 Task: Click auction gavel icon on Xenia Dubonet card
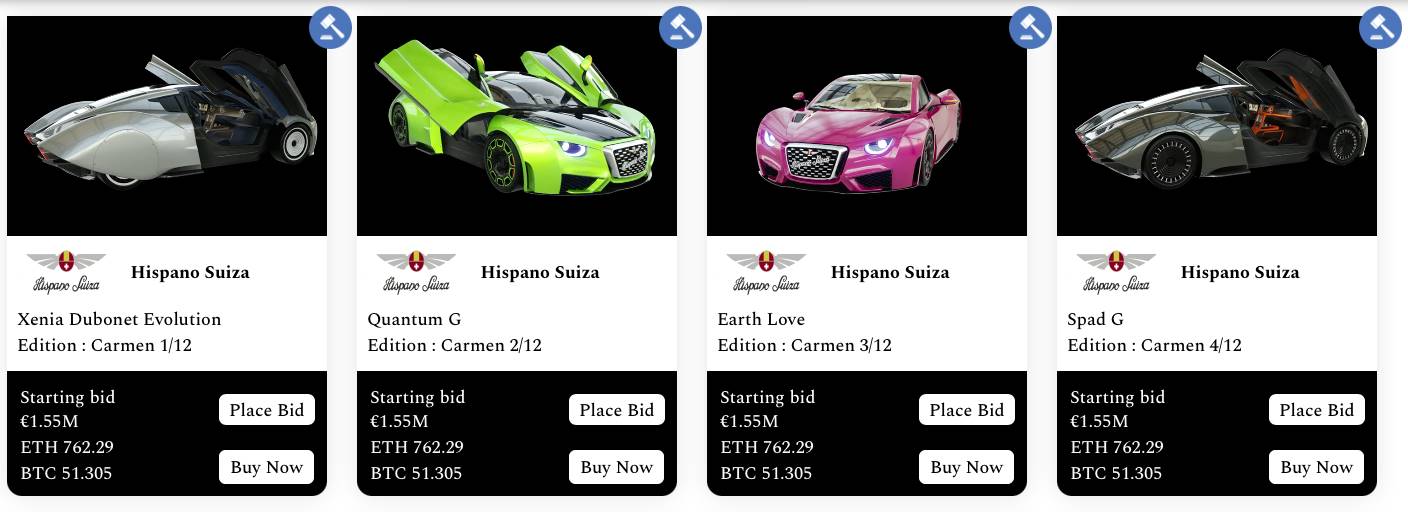[330, 27]
